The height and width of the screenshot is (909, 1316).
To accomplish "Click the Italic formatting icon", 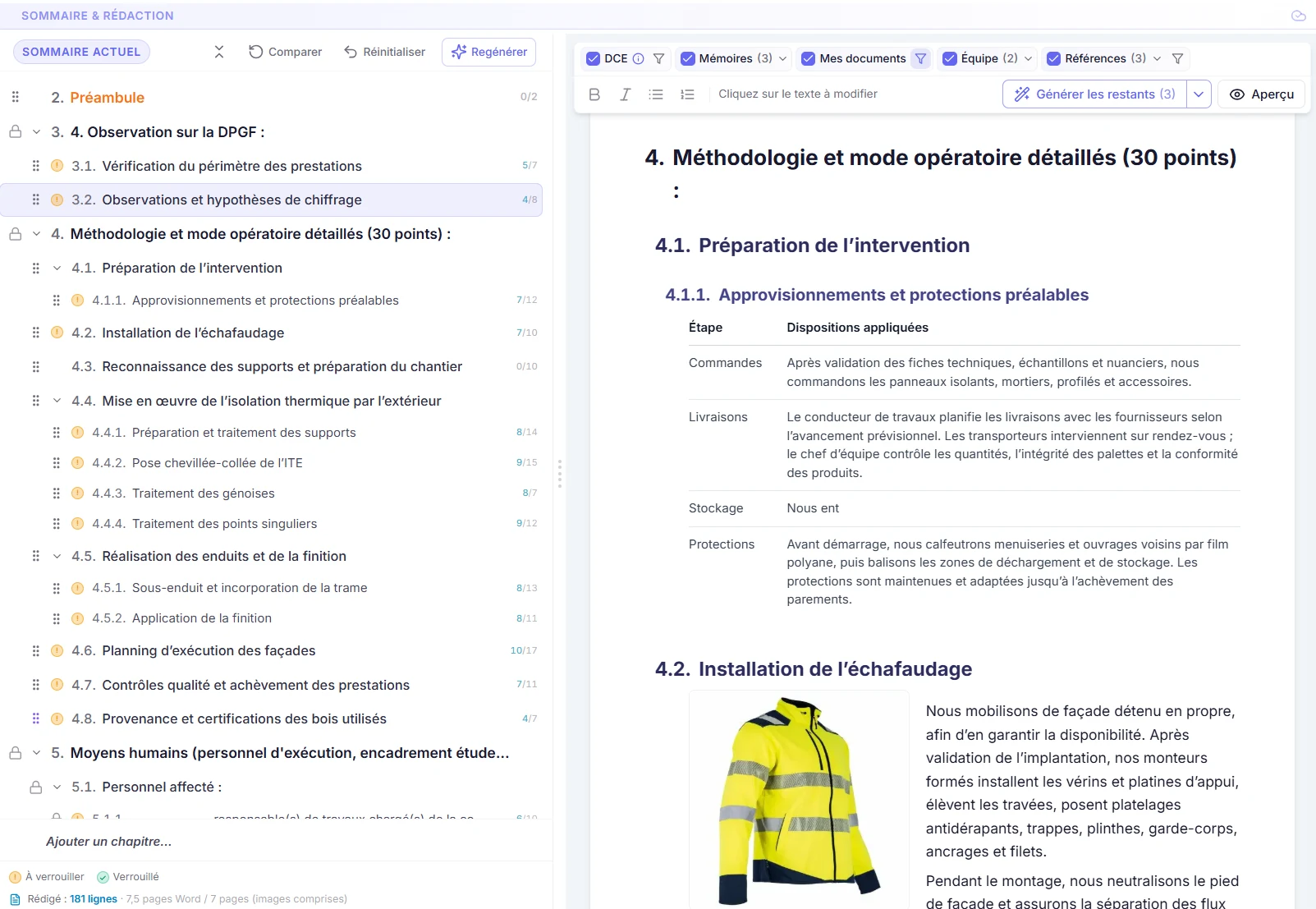I will (625, 94).
